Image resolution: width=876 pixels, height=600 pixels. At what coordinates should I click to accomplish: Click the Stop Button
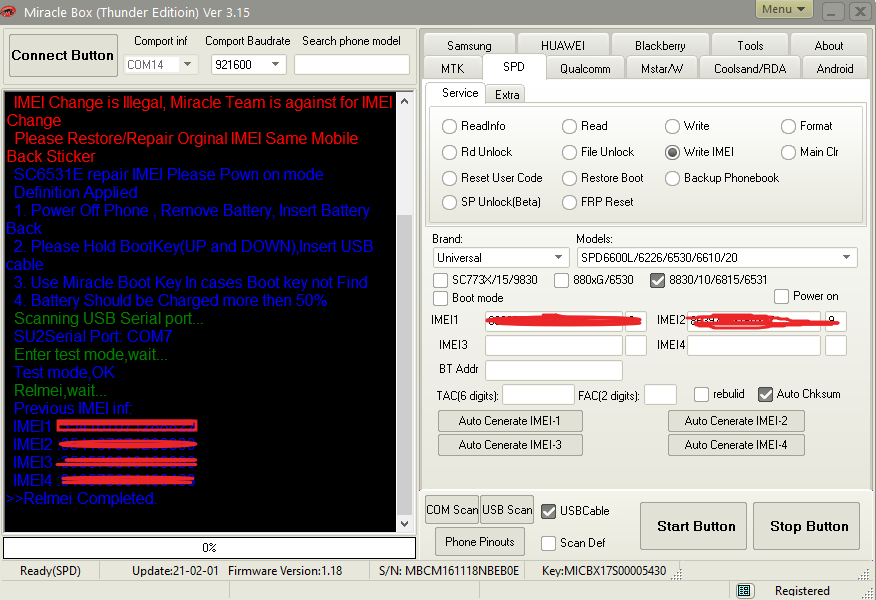point(806,526)
